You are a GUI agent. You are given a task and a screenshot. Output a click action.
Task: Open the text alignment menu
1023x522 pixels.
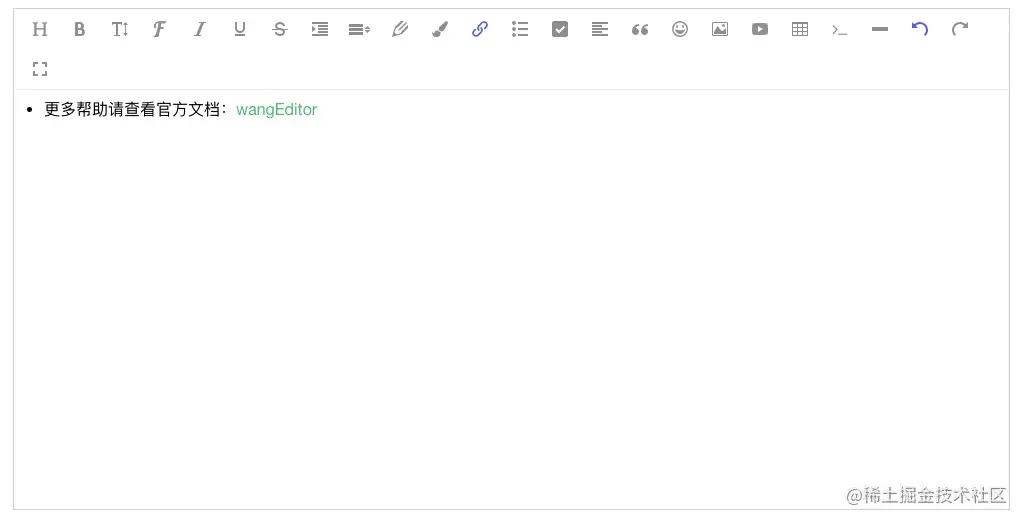tap(600, 29)
